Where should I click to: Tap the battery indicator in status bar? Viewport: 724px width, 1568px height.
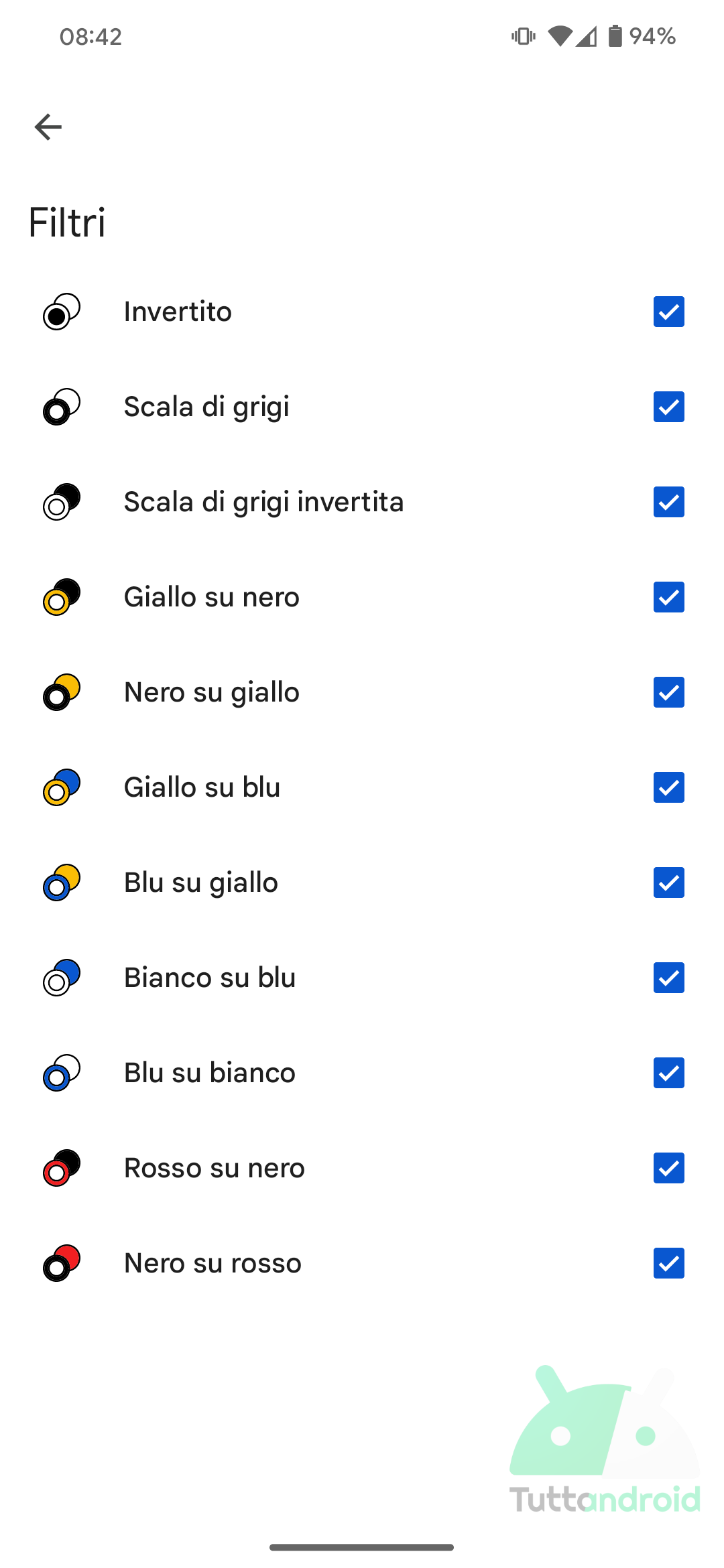point(615,36)
